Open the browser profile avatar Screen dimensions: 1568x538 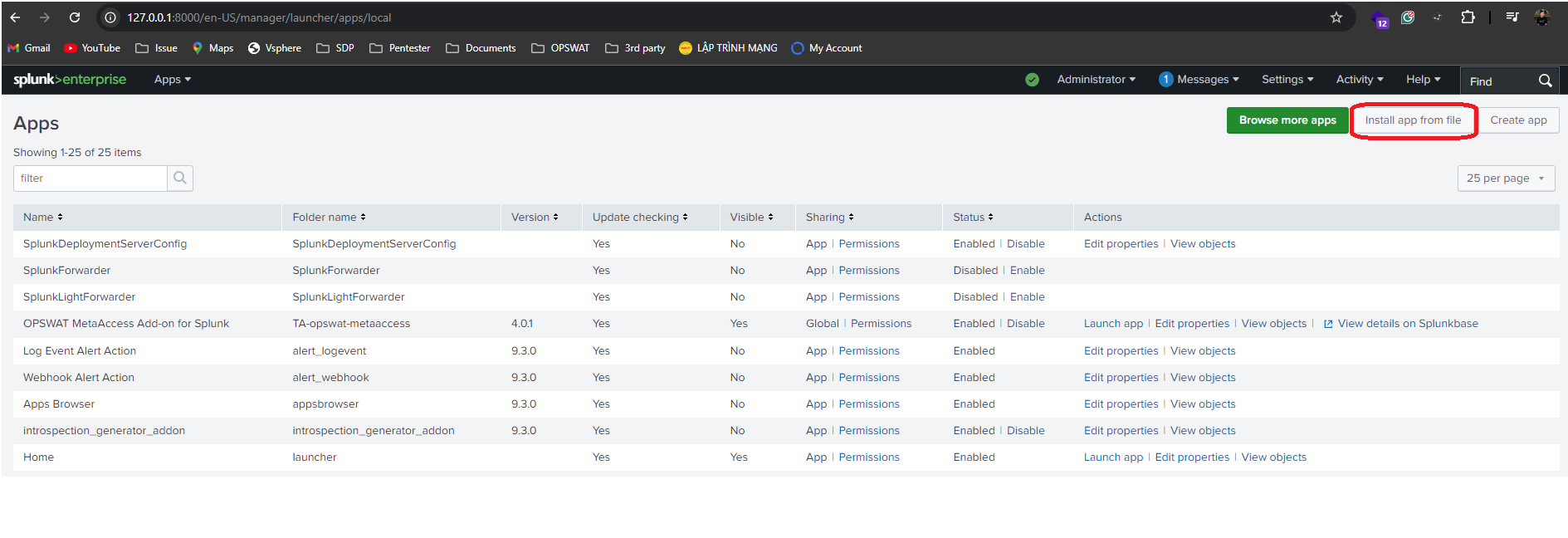pyautogui.click(x=1542, y=17)
